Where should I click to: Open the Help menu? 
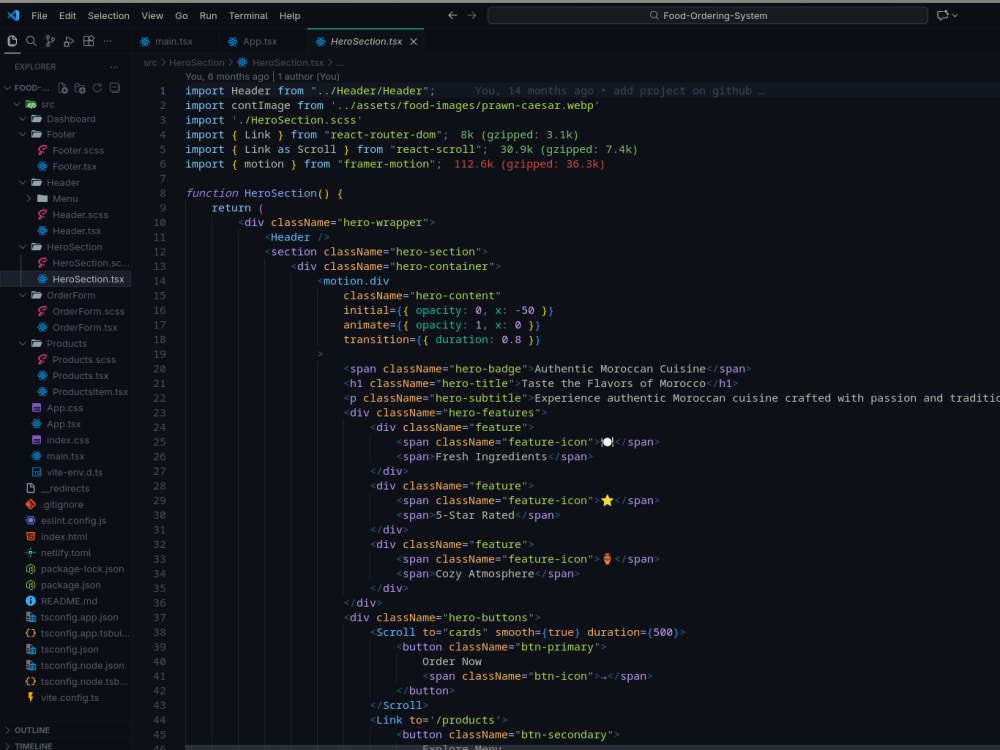tap(290, 15)
